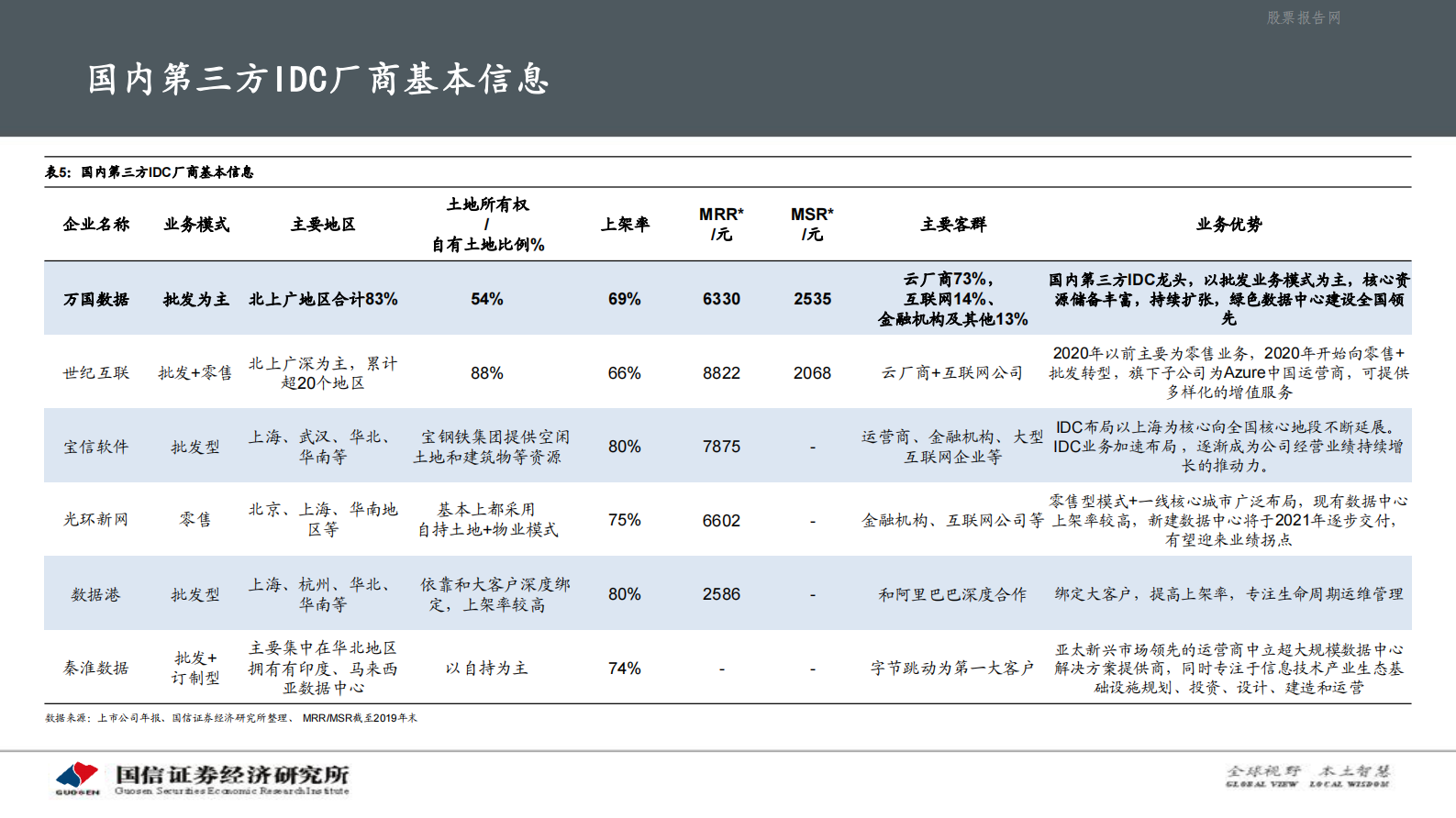Click the 业务模式 column header
This screenshot has width=1456, height=818.
coord(196,225)
